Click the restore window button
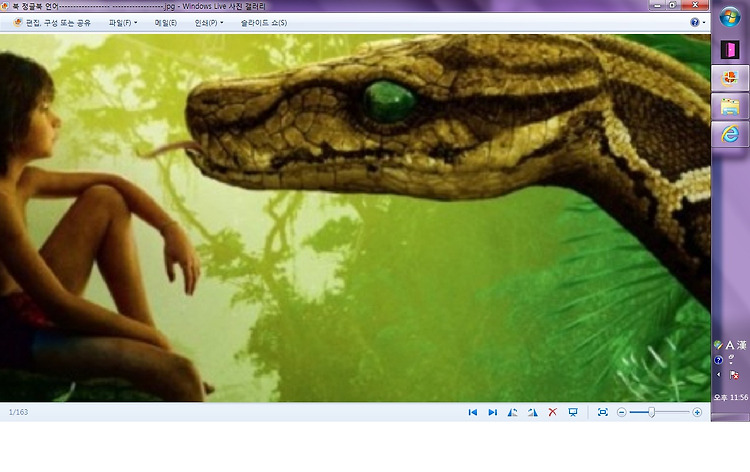 pyautogui.click(x=672, y=5)
